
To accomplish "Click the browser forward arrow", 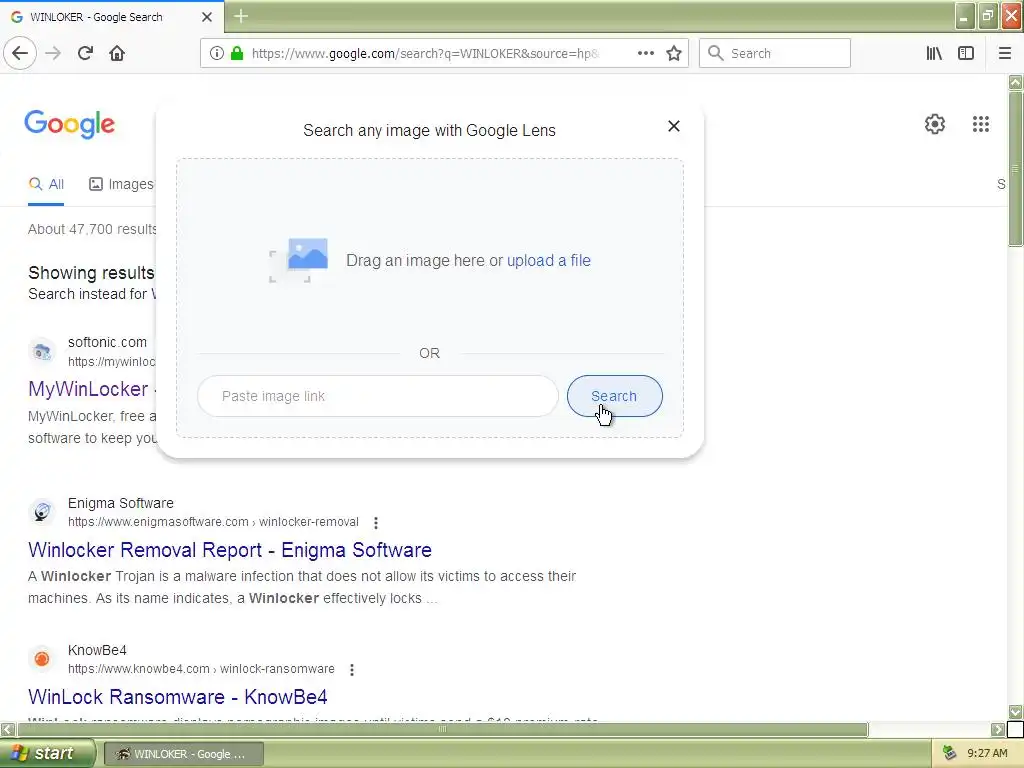I will pos(53,53).
